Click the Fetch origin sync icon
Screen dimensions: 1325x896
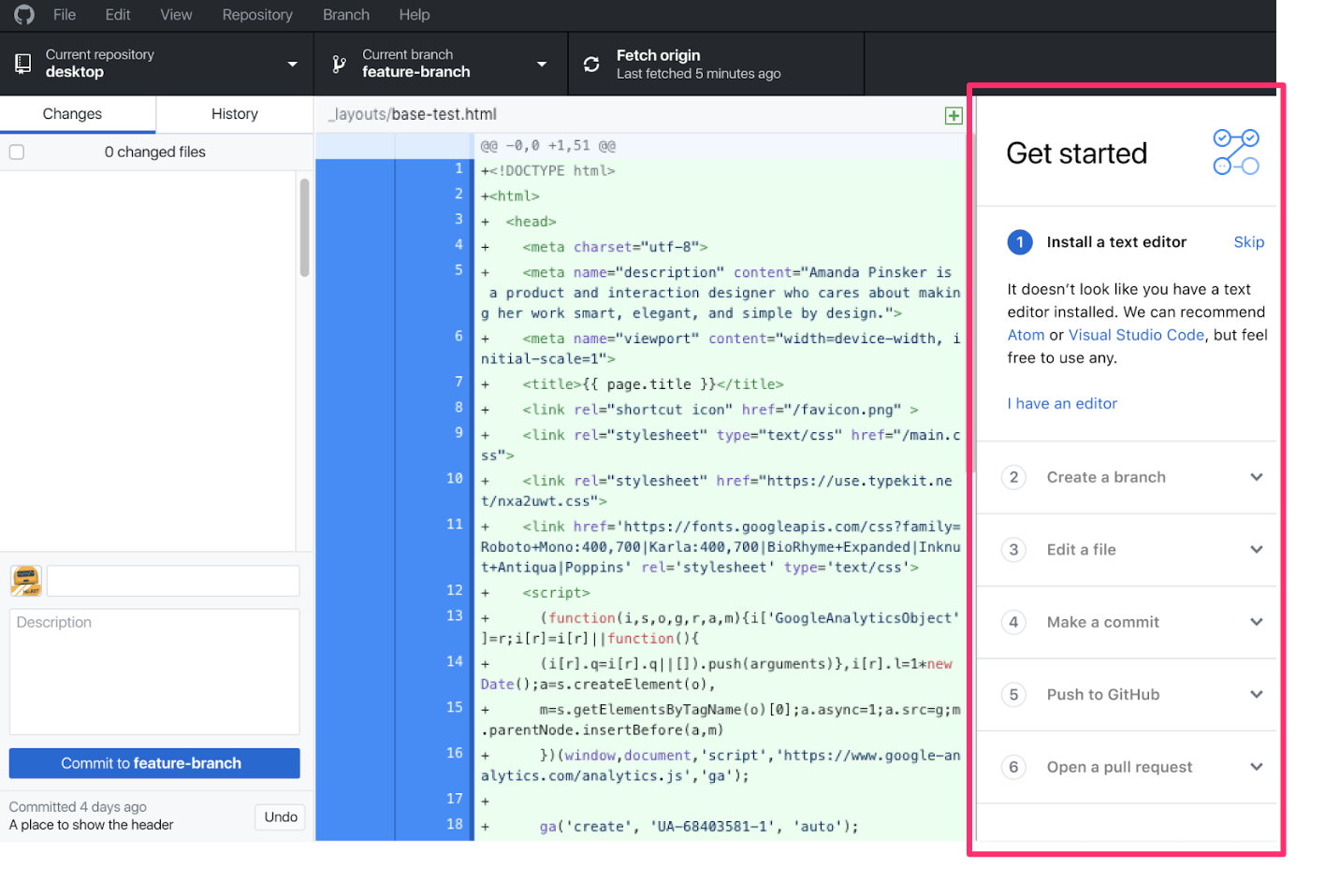point(591,63)
